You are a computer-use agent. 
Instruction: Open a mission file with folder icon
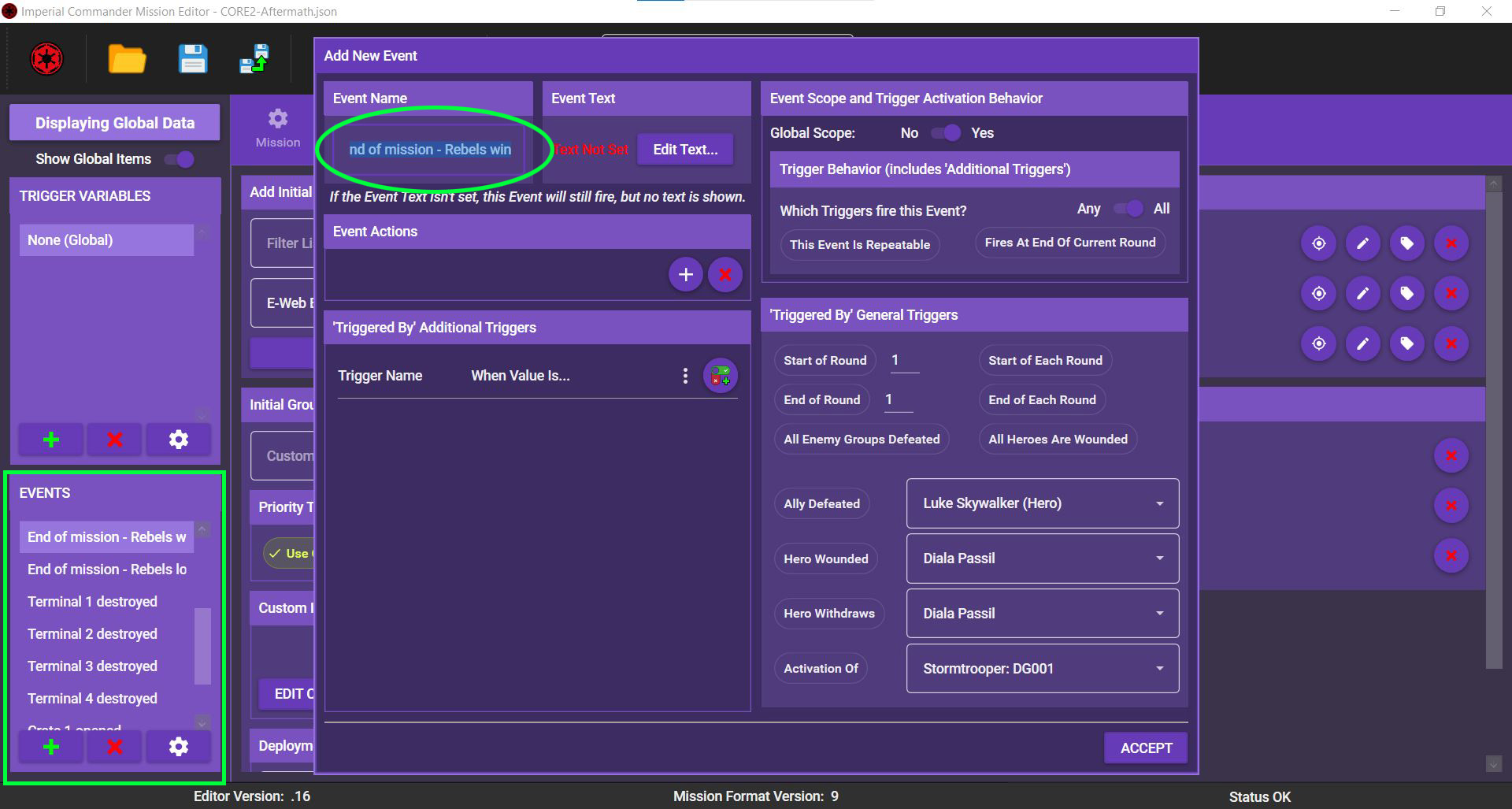coord(127,59)
